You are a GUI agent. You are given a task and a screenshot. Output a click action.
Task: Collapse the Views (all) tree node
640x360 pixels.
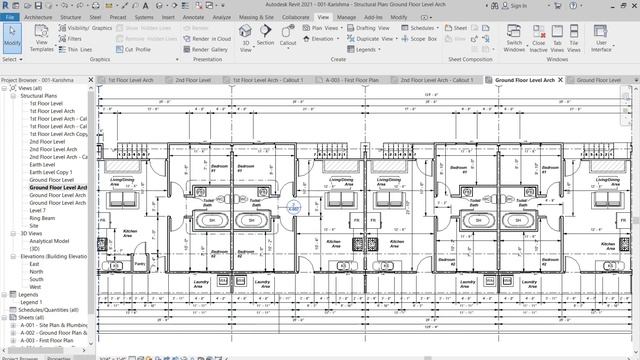point(4,88)
